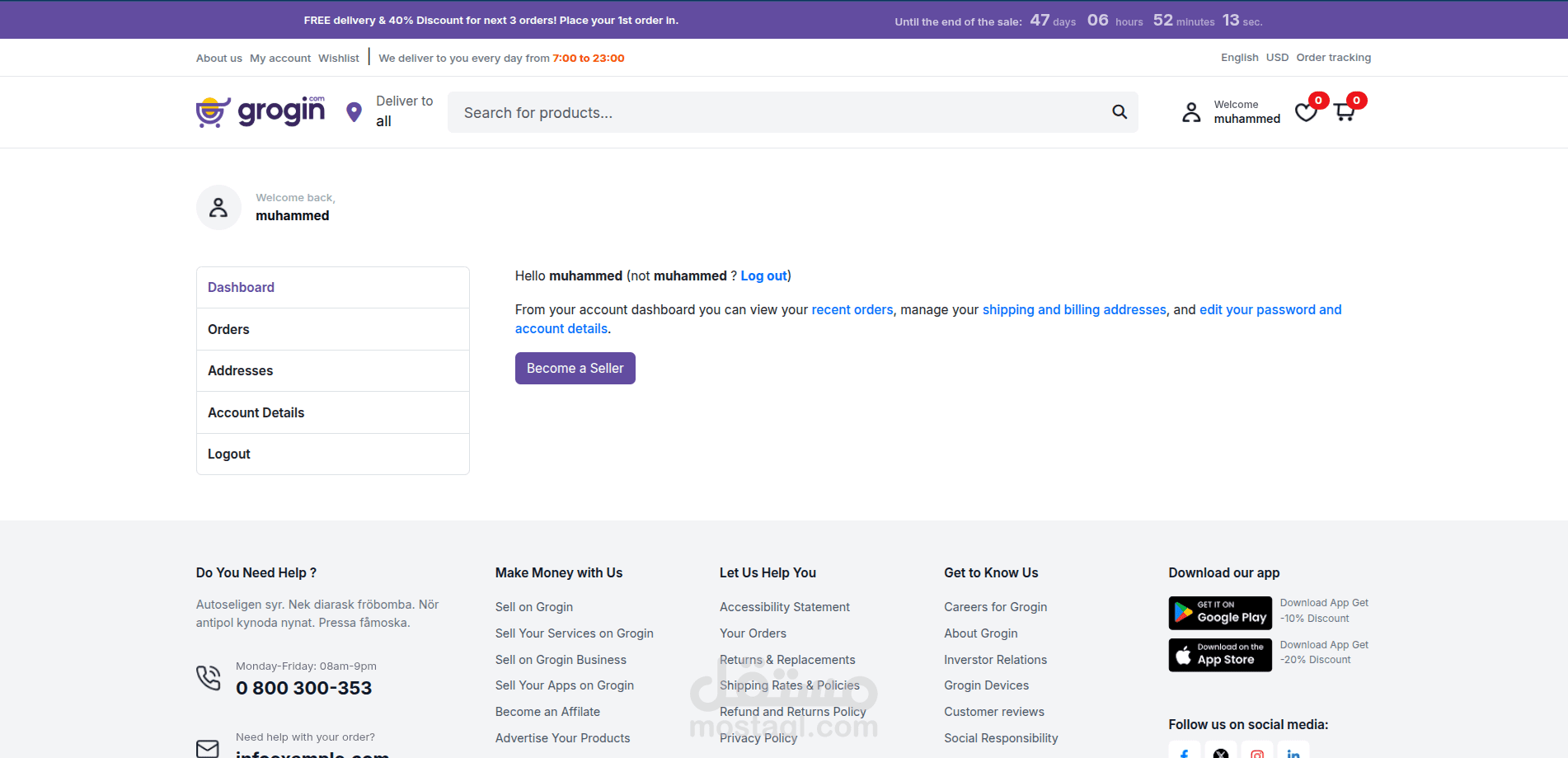
Task: Click the App Store download badge
Action: [x=1219, y=655]
